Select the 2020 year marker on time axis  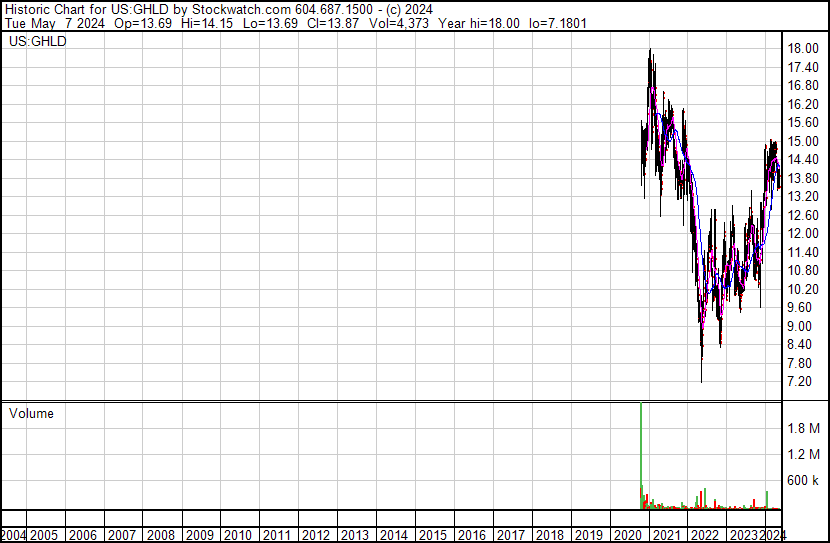[627, 535]
